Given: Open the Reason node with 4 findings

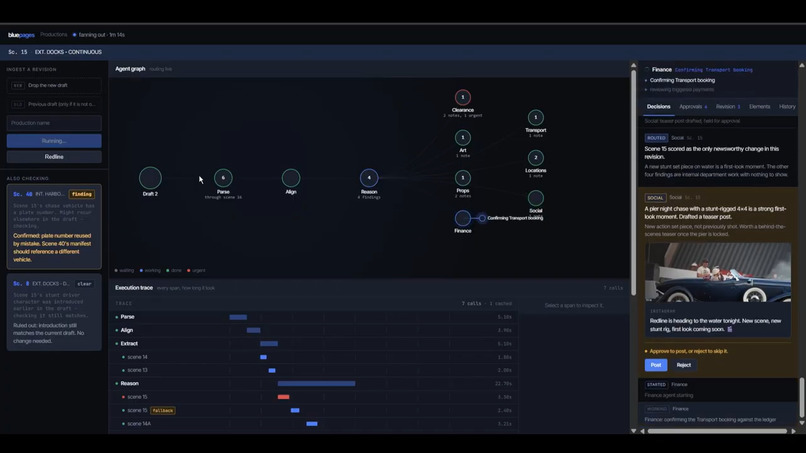Looking at the screenshot, I should [x=369, y=178].
